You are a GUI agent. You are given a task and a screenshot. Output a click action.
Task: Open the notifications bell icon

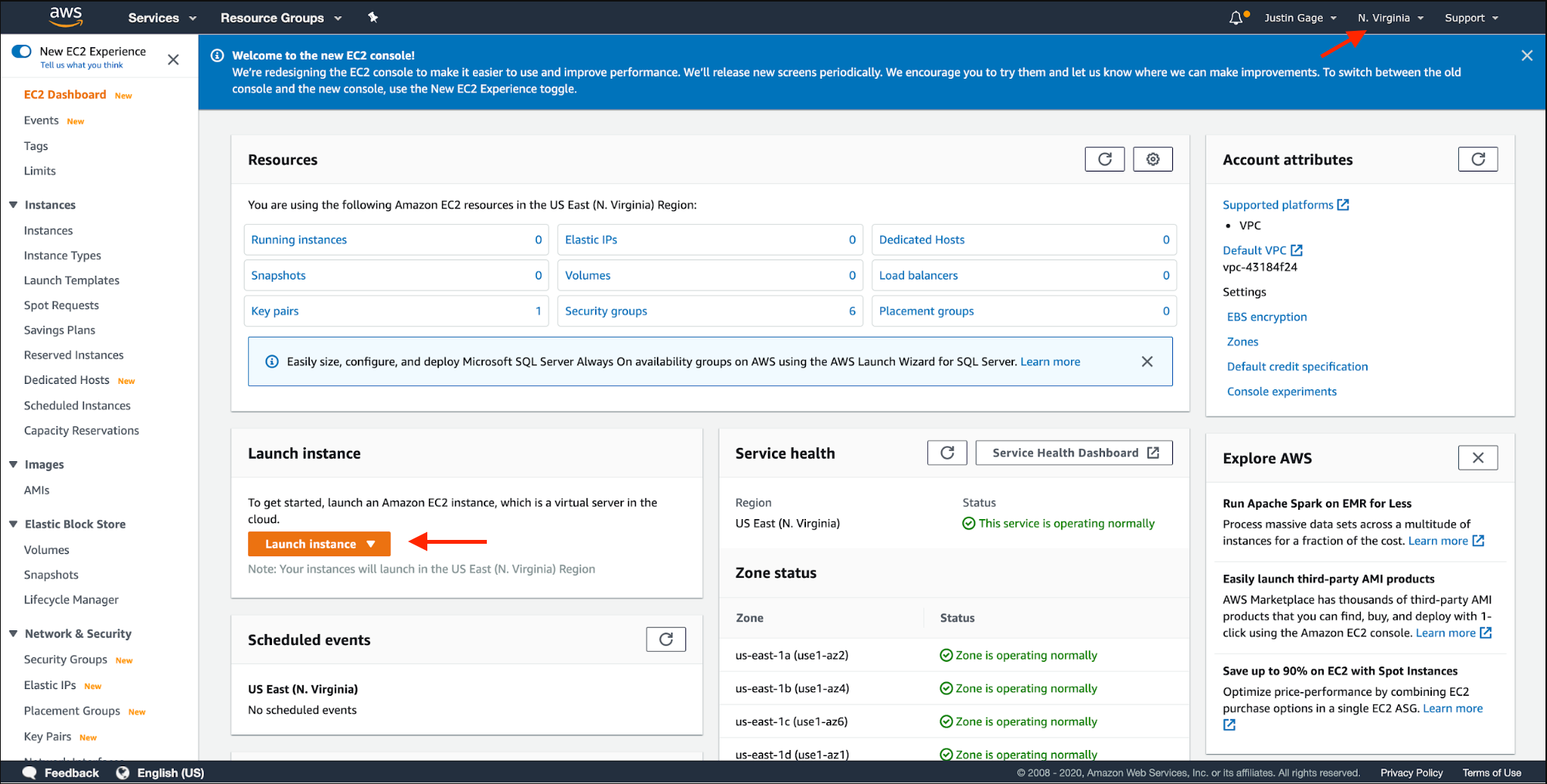[1236, 18]
